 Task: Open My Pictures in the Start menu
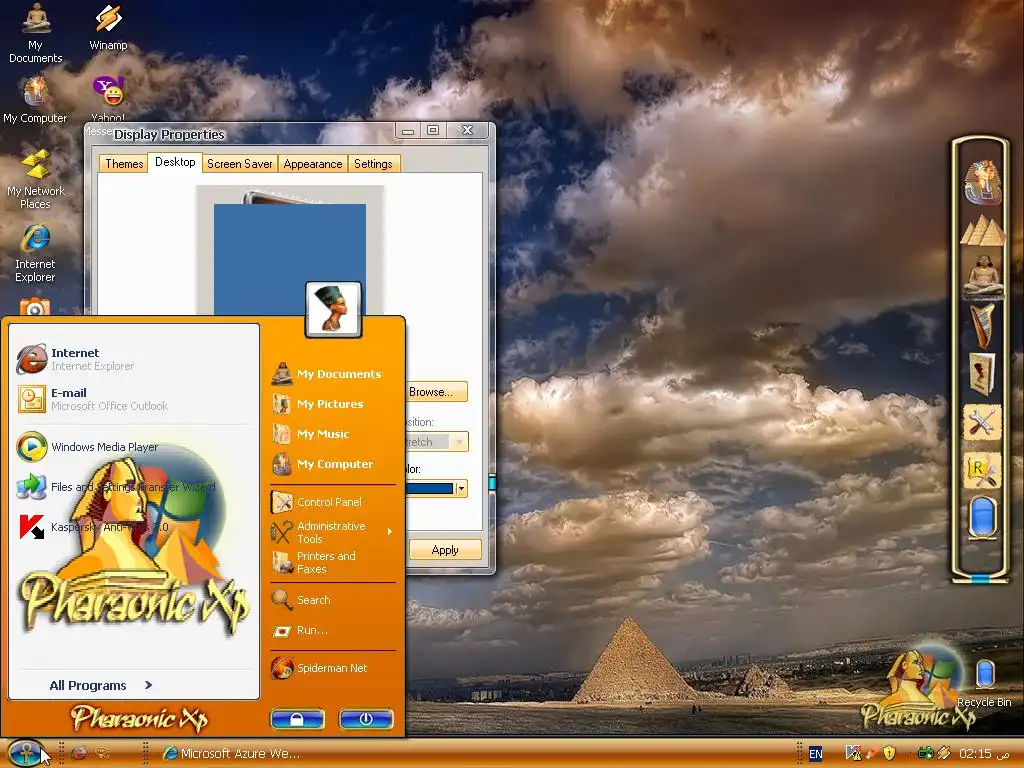click(333, 404)
